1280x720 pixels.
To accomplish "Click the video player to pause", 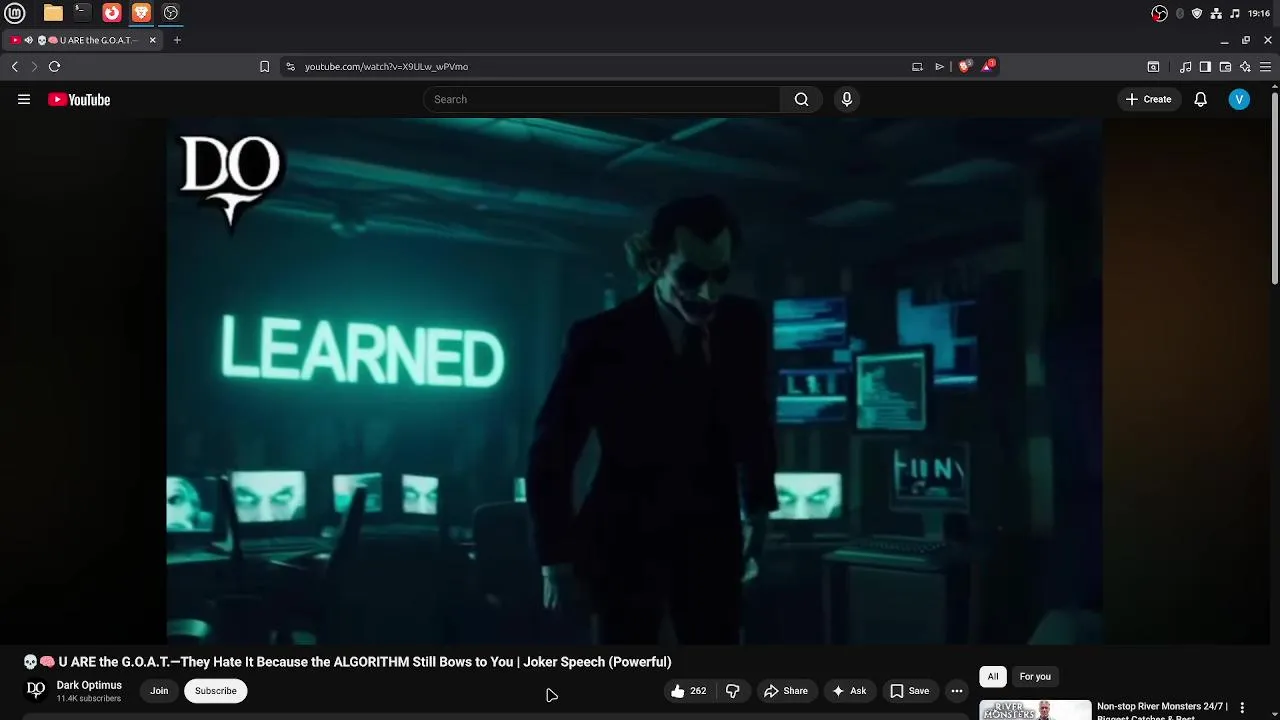I will pos(634,382).
